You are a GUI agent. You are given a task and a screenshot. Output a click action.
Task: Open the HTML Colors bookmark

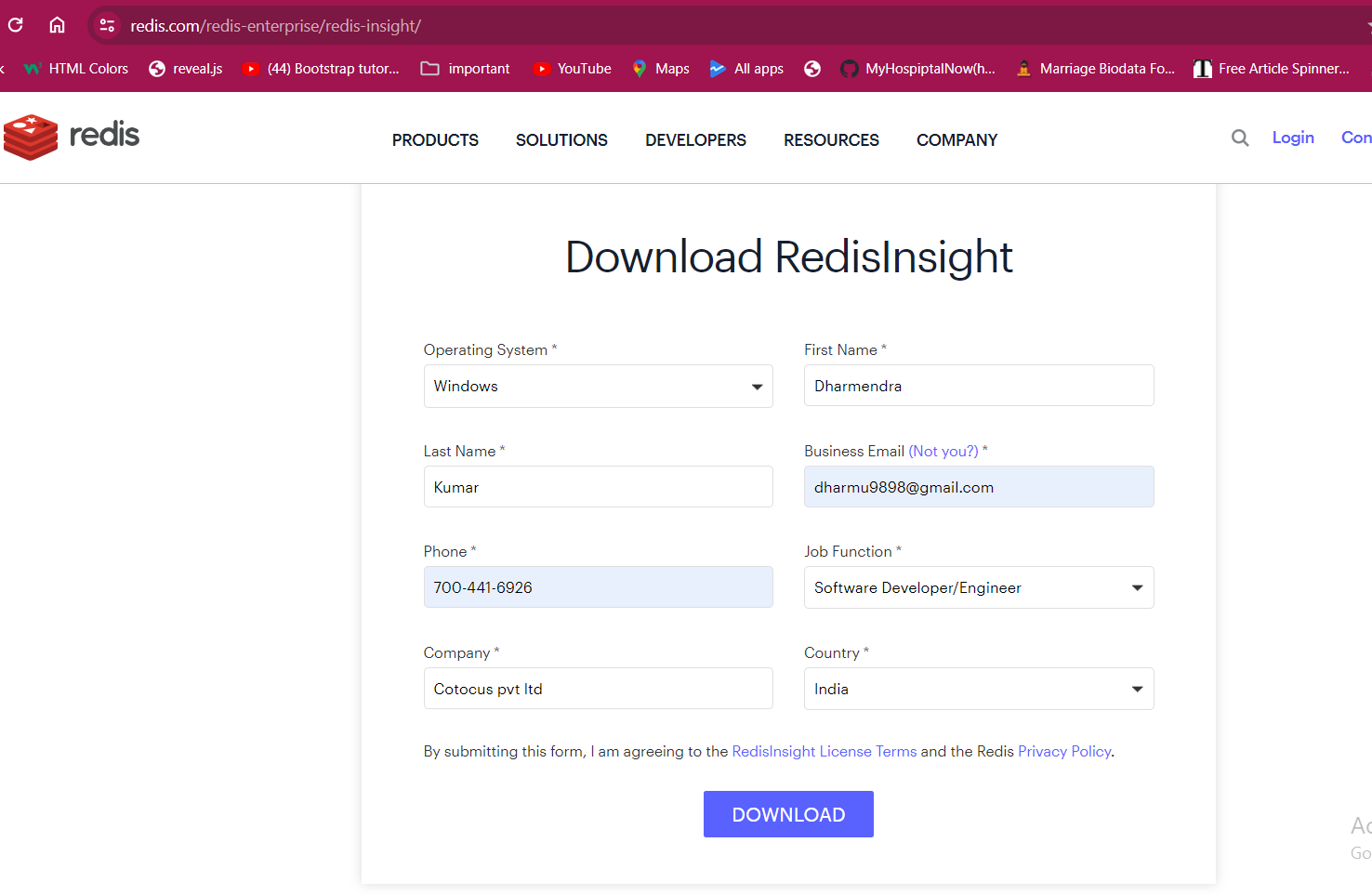pos(76,69)
